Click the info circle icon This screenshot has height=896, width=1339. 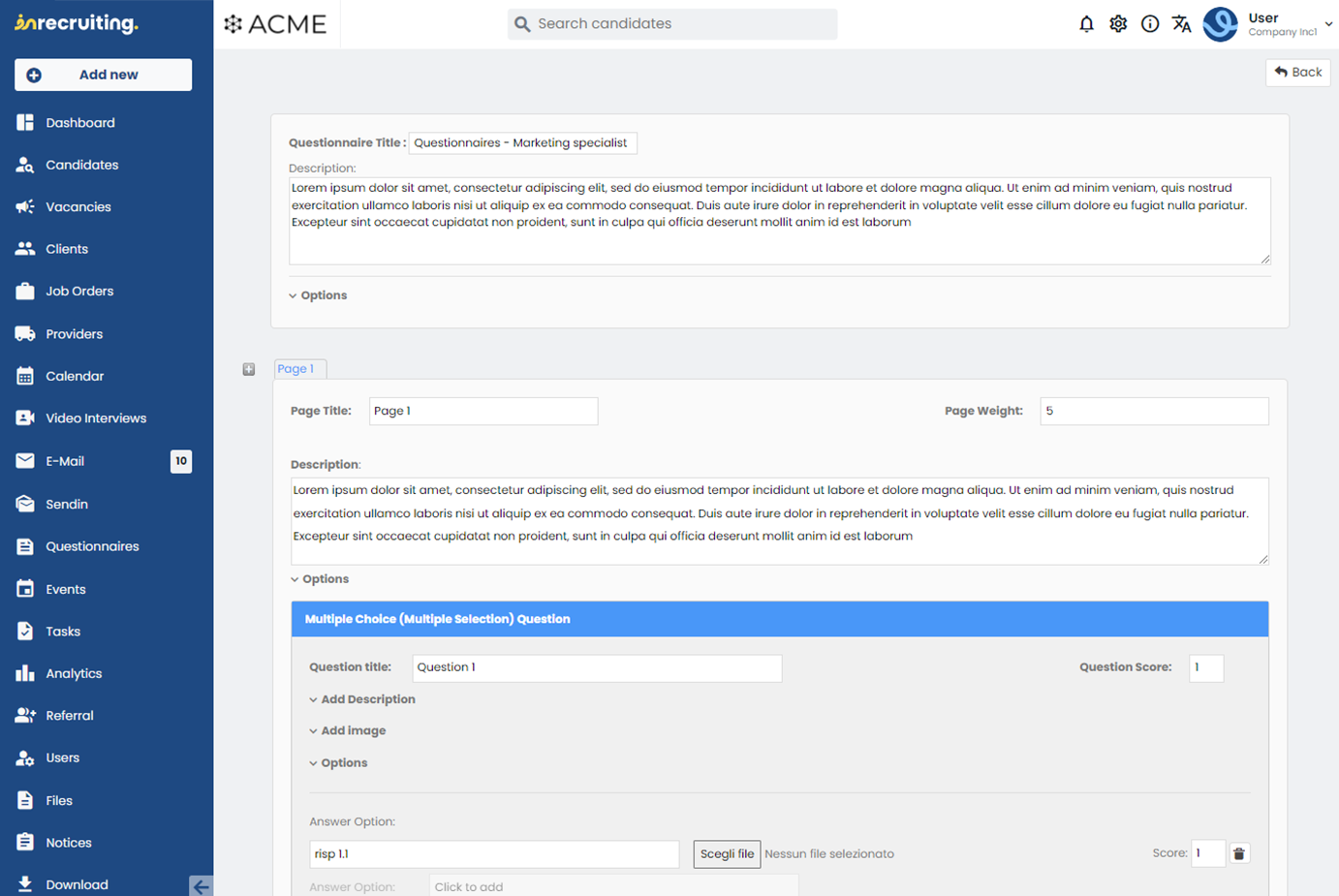pyautogui.click(x=1150, y=24)
